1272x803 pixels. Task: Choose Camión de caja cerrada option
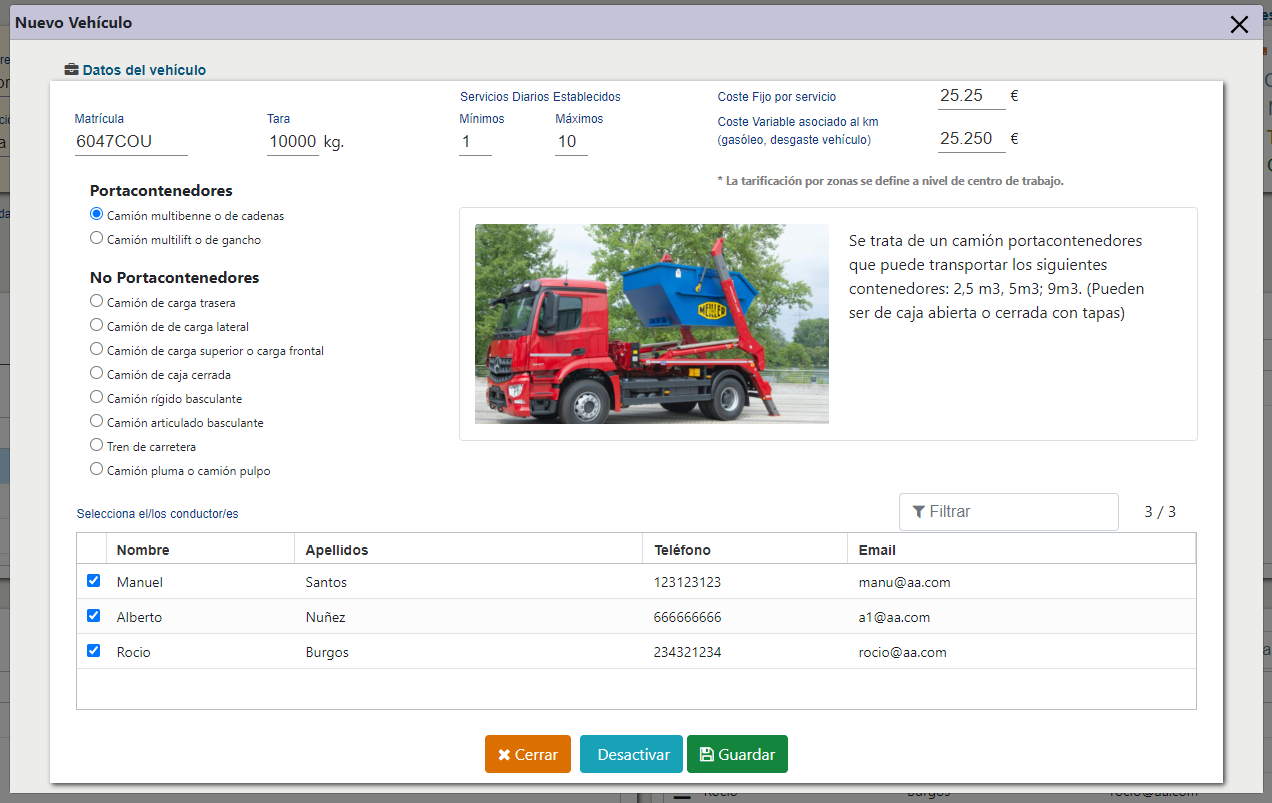[x=97, y=373]
